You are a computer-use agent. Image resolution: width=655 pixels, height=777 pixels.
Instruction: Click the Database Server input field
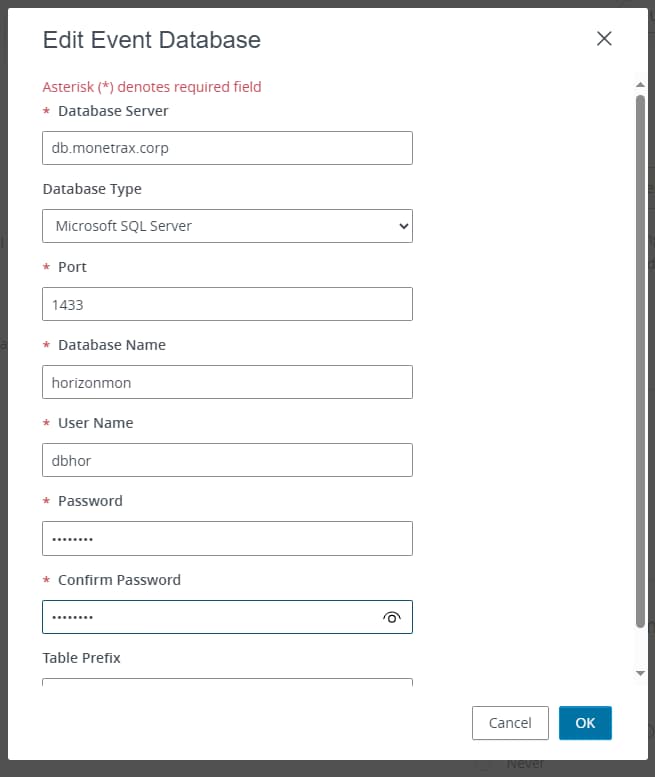[227, 148]
